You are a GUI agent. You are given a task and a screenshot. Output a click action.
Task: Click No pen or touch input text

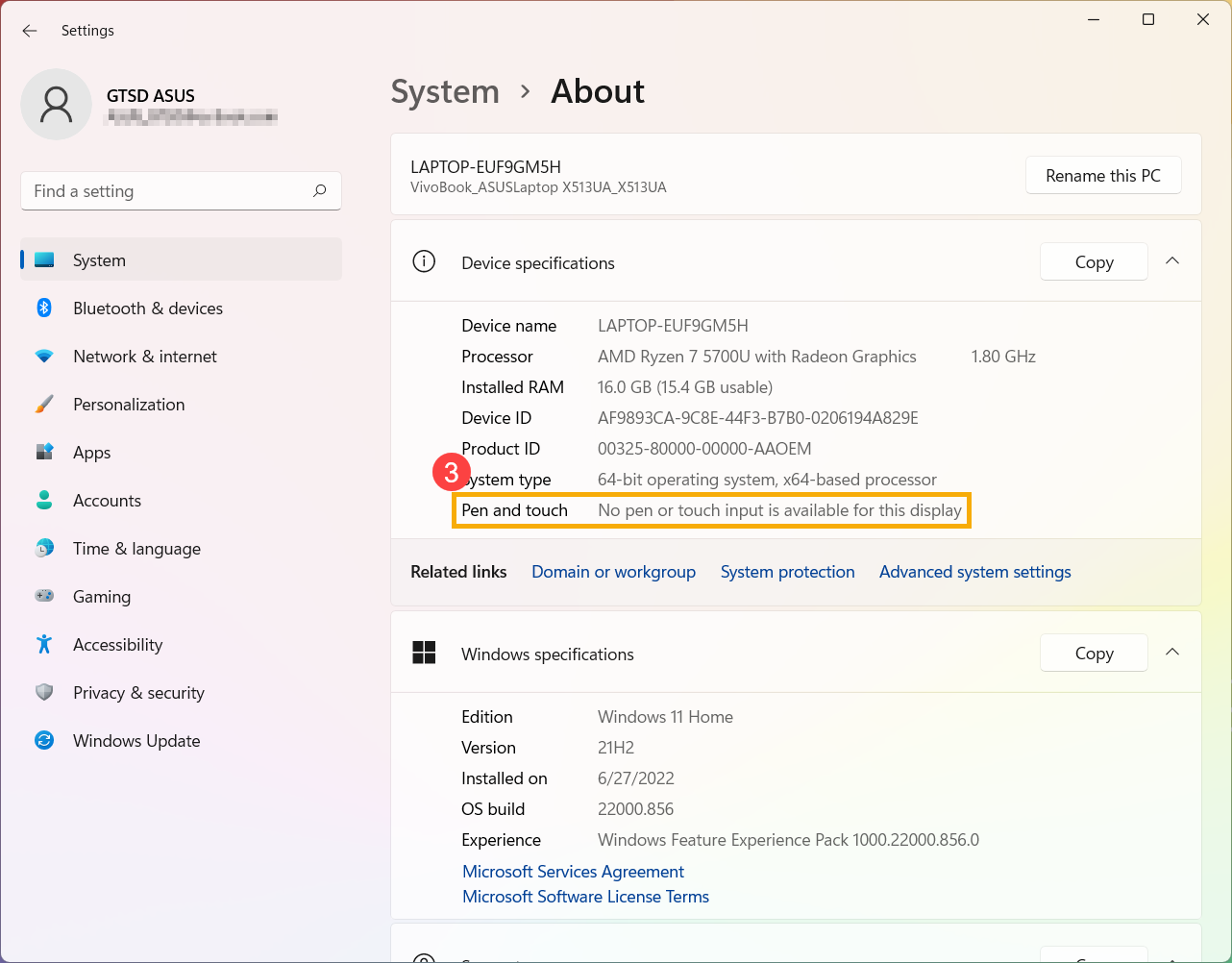point(779,510)
